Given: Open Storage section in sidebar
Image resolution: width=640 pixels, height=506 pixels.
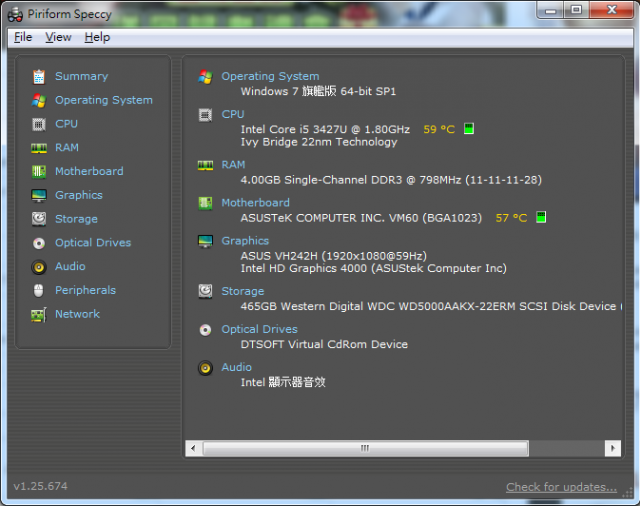Looking at the screenshot, I should click(x=76, y=219).
